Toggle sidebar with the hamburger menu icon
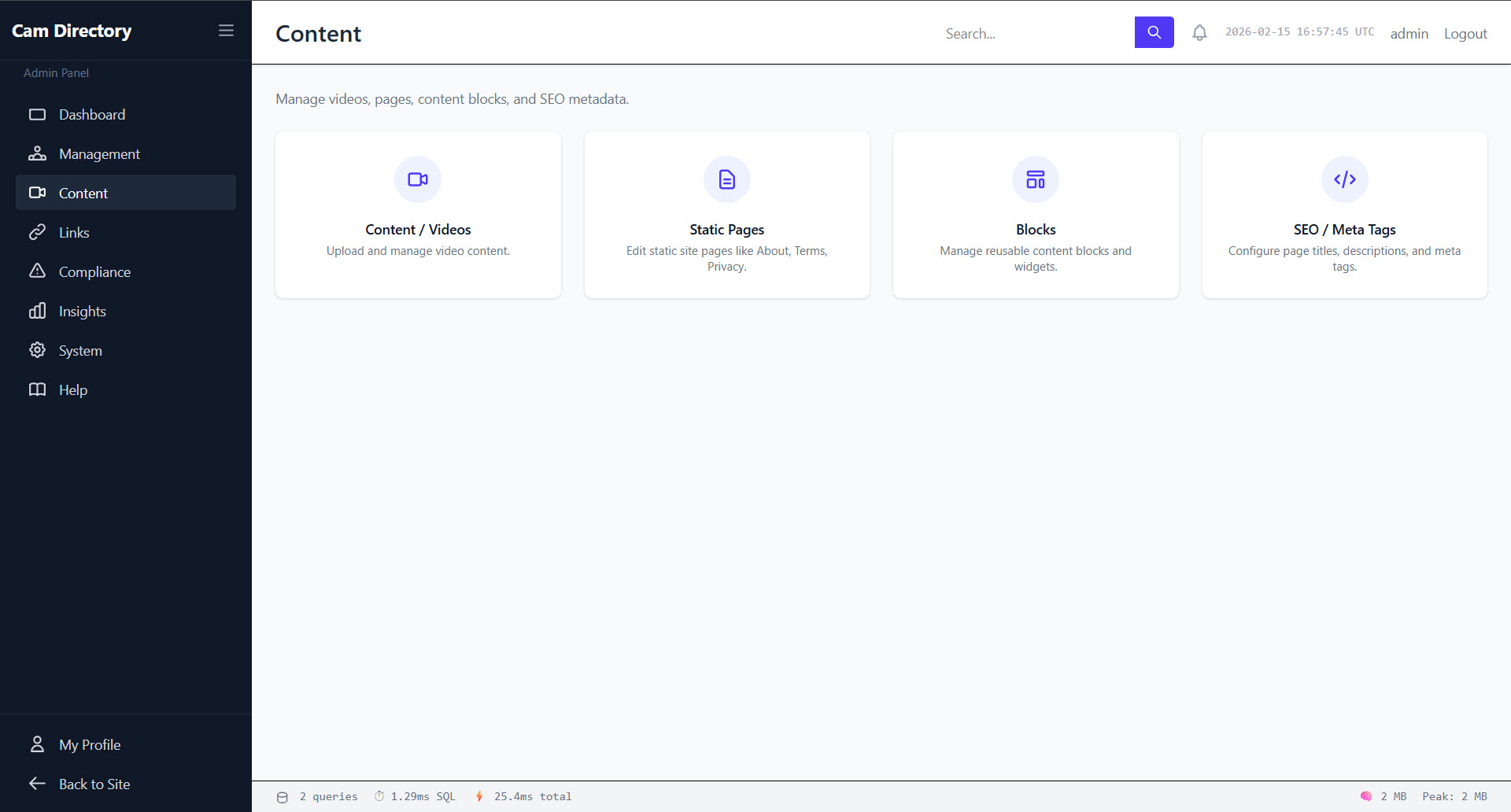 point(226,31)
